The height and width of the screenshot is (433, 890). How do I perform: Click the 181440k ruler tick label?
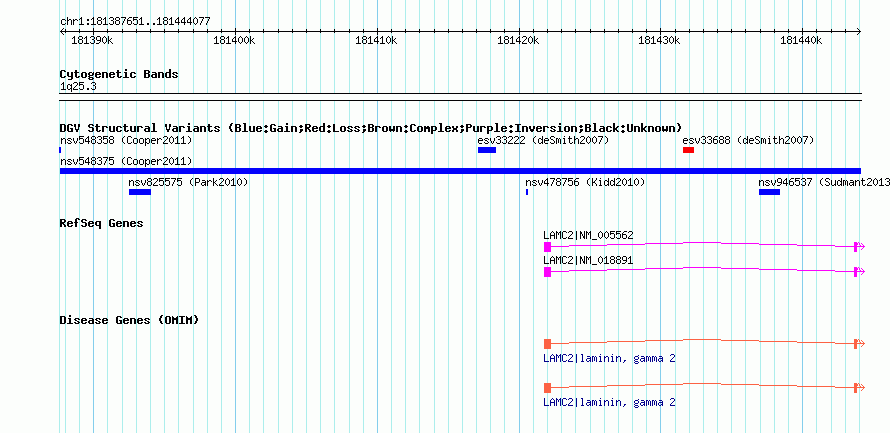801,40
